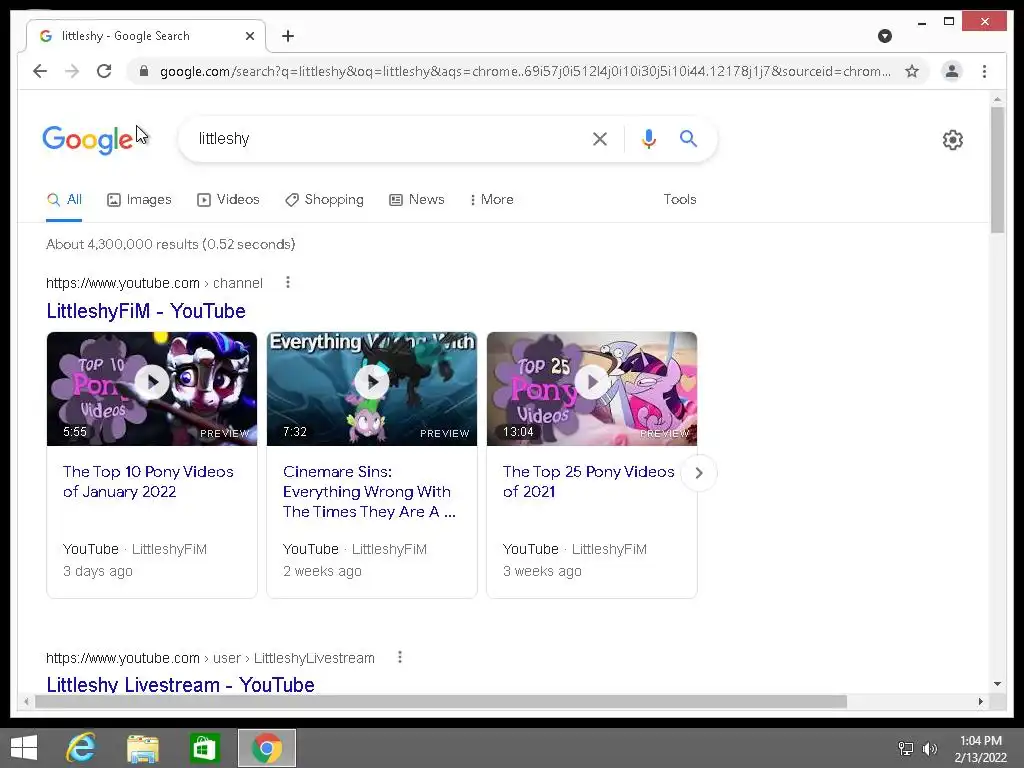The image size is (1024, 768).
Task: Switch to the Images tab
Action: coord(139,200)
